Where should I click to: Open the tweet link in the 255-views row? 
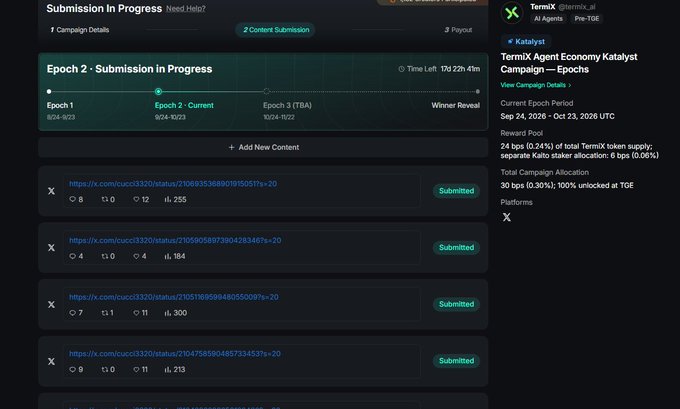point(173,184)
